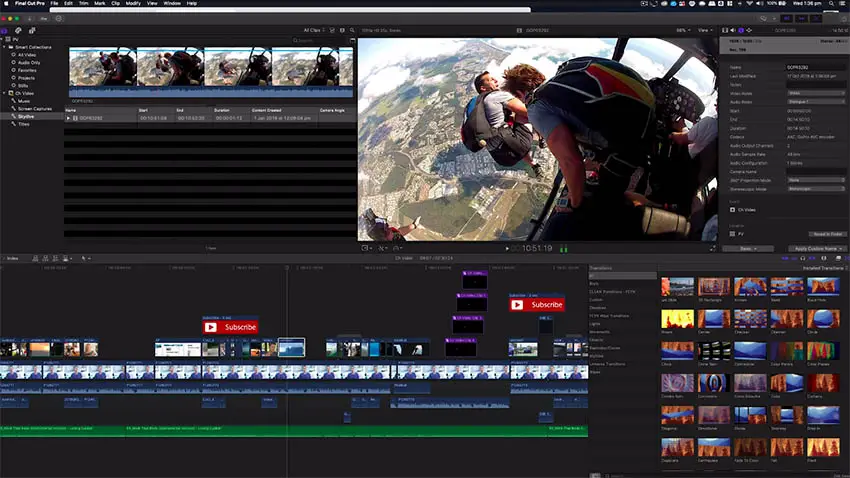850x478 pixels.
Task: Collapse the Smart Collections folder
Action: click(x=4, y=47)
